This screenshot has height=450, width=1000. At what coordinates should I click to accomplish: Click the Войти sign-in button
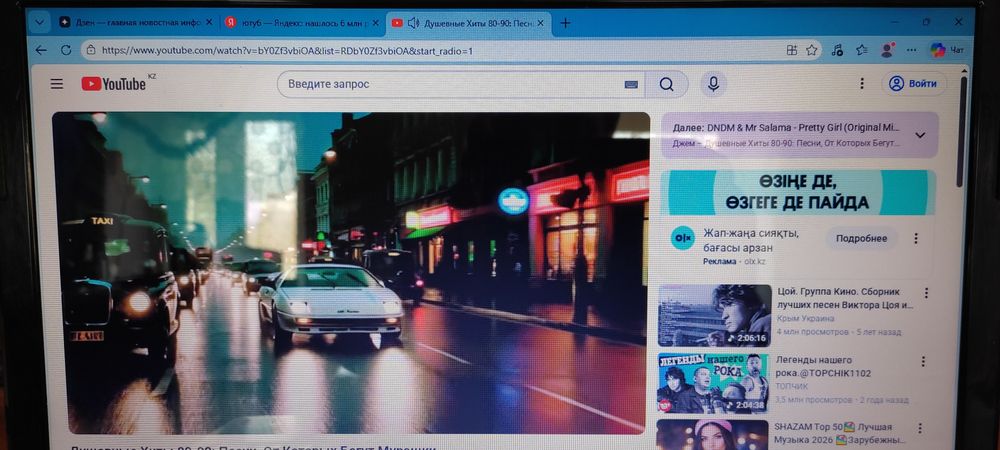click(913, 84)
